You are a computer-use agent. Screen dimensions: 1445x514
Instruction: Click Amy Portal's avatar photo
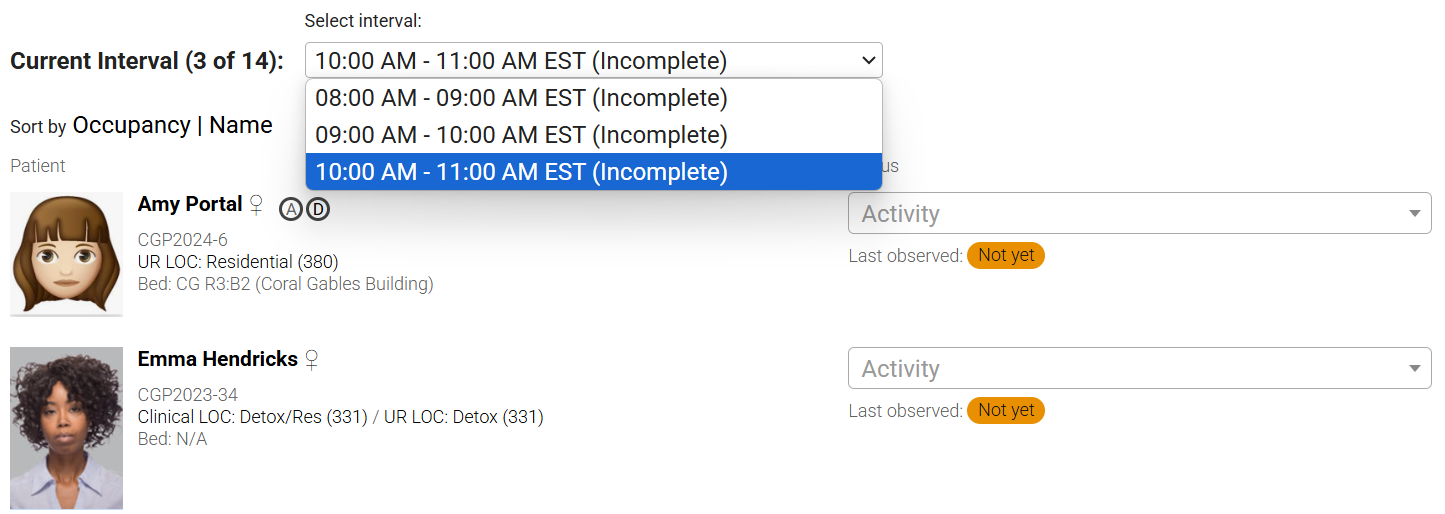click(x=66, y=254)
